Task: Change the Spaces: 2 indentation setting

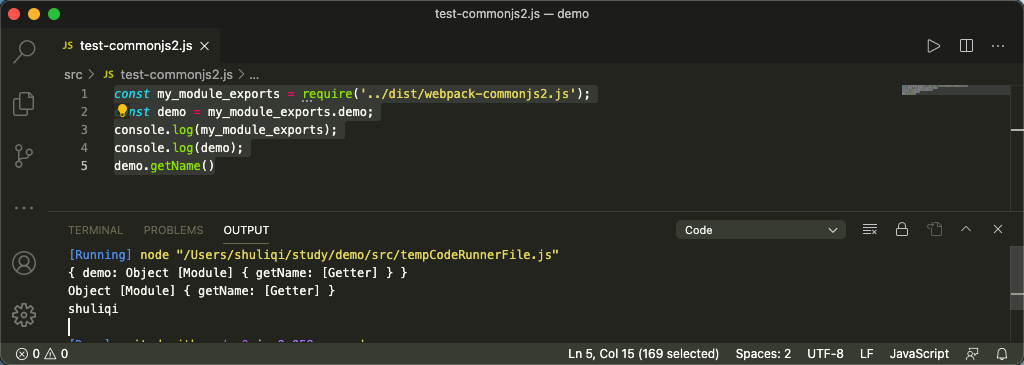Action: pyautogui.click(x=763, y=354)
